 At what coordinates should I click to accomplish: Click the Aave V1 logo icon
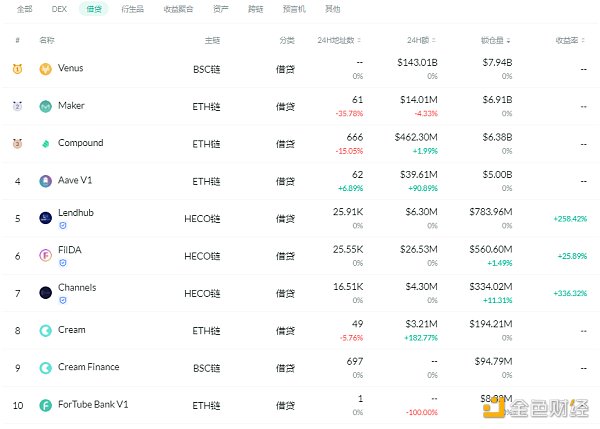(46, 181)
